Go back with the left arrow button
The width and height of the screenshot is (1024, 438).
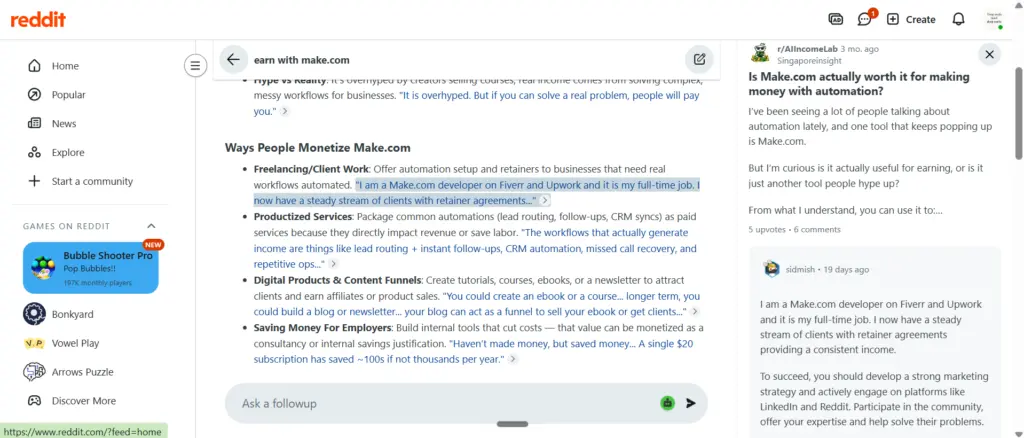pyautogui.click(x=233, y=59)
